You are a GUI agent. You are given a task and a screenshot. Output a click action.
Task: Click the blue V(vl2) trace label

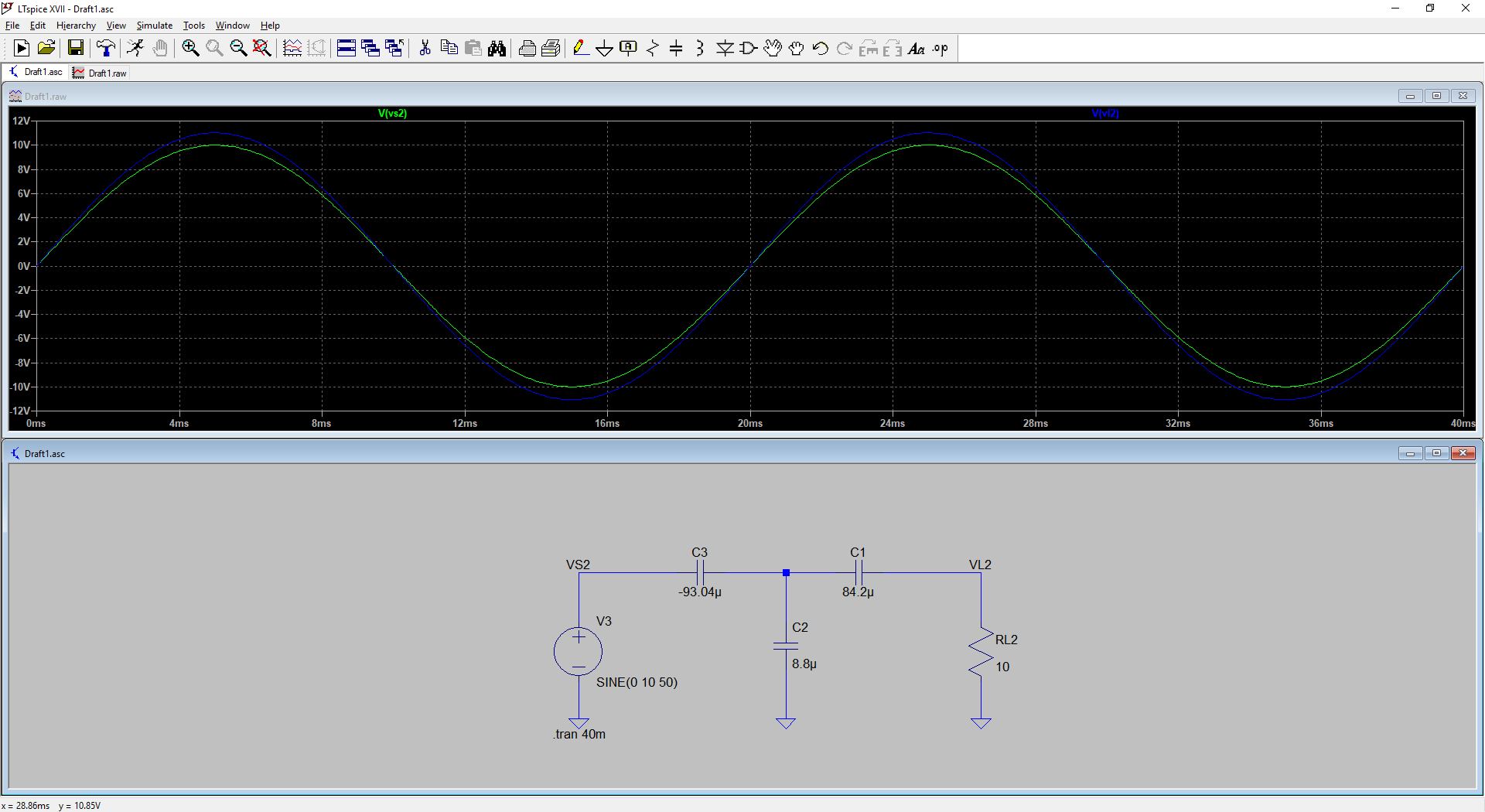click(1104, 113)
